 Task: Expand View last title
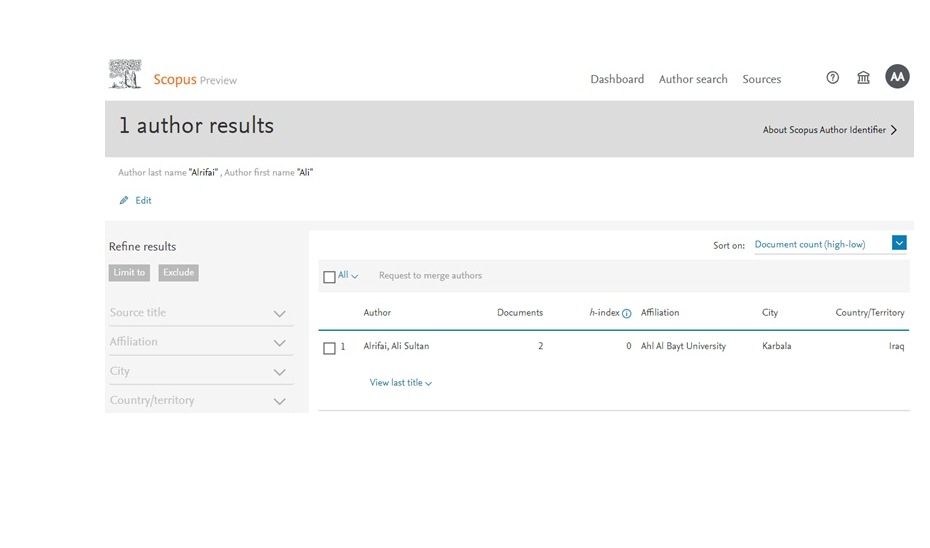point(400,383)
